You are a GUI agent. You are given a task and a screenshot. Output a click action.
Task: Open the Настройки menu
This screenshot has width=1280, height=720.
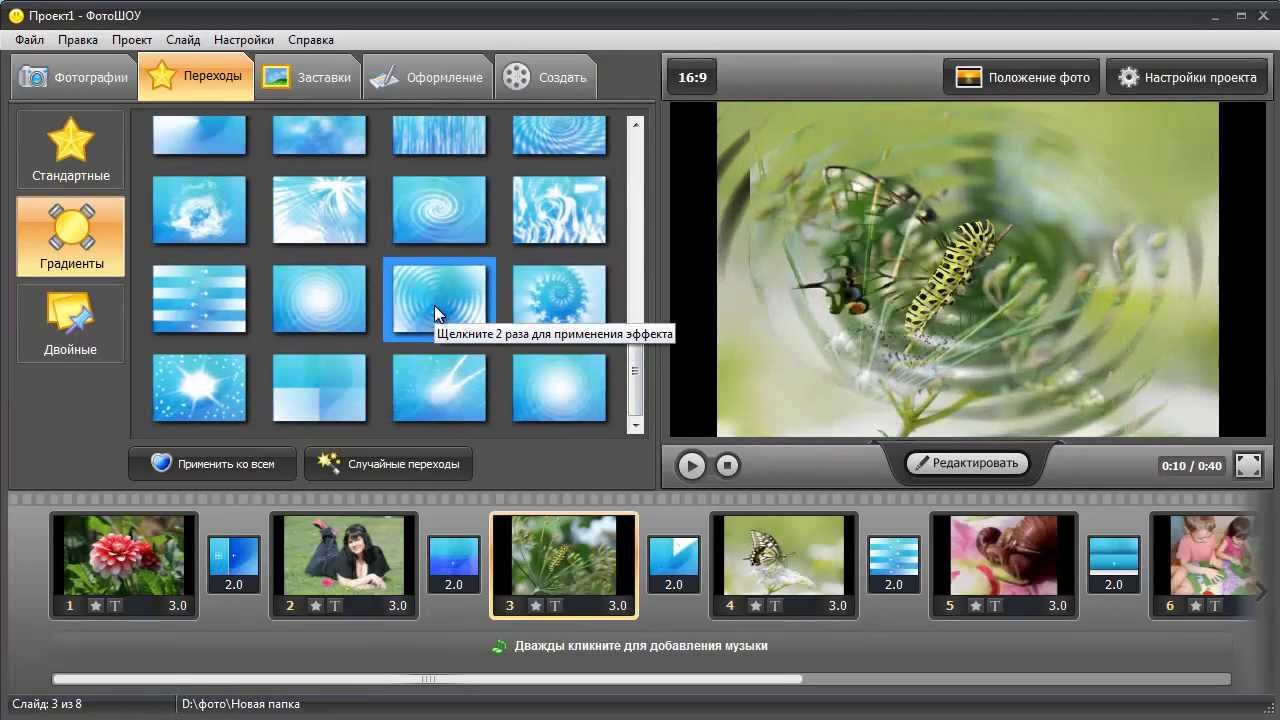[244, 40]
